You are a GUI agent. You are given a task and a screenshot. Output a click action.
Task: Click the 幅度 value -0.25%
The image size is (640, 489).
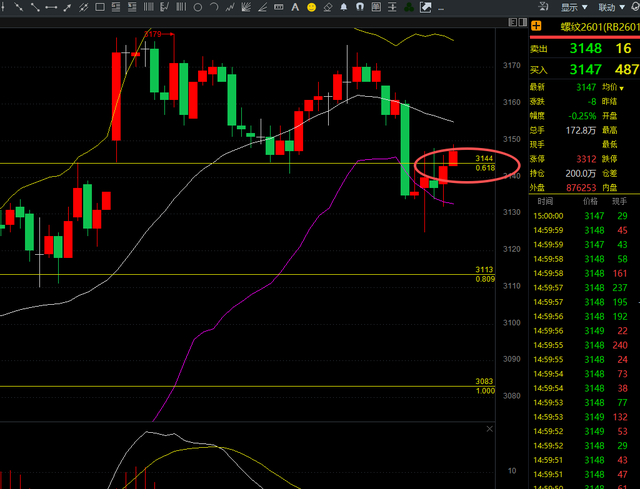click(582, 116)
